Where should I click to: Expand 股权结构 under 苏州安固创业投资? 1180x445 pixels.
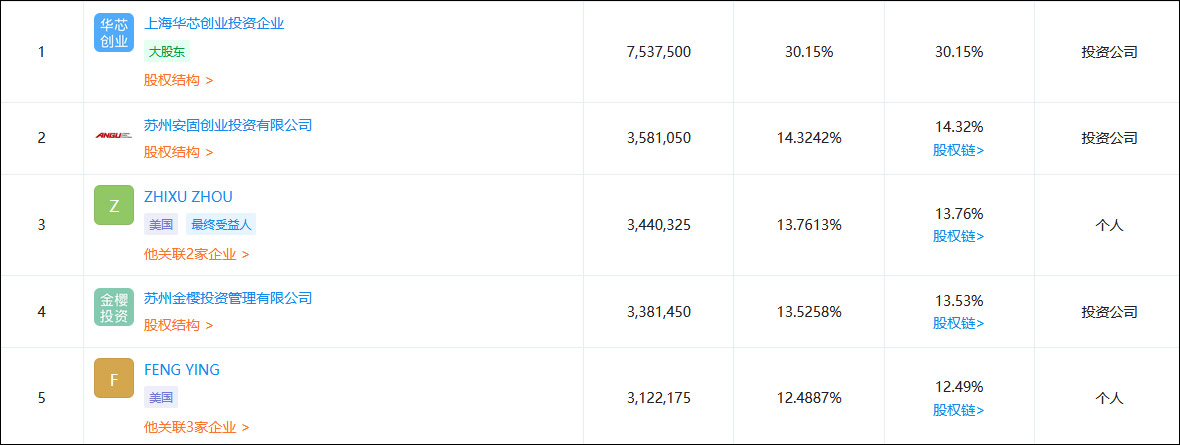click(178, 152)
